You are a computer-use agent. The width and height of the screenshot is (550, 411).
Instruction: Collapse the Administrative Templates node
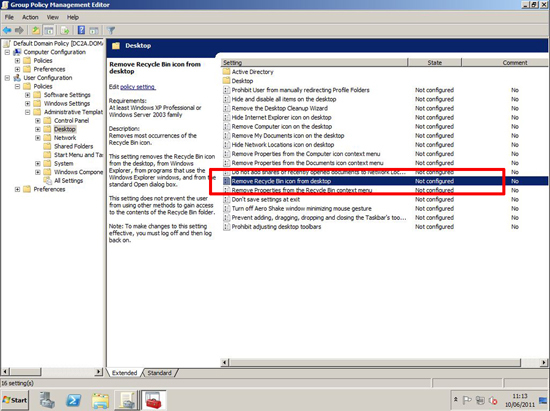pyautogui.click(x=27, y=112)
